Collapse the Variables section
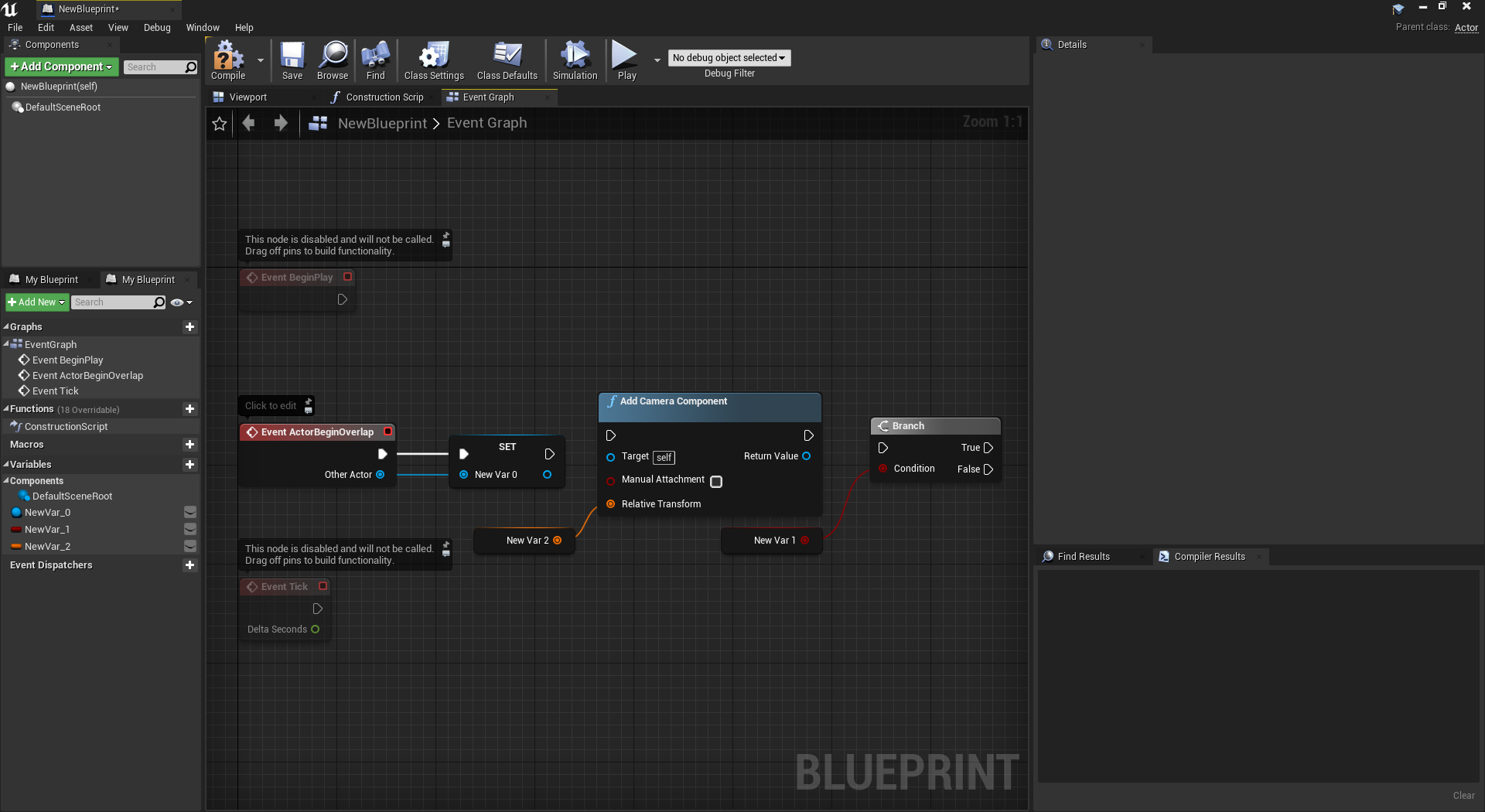 point(6,465)
